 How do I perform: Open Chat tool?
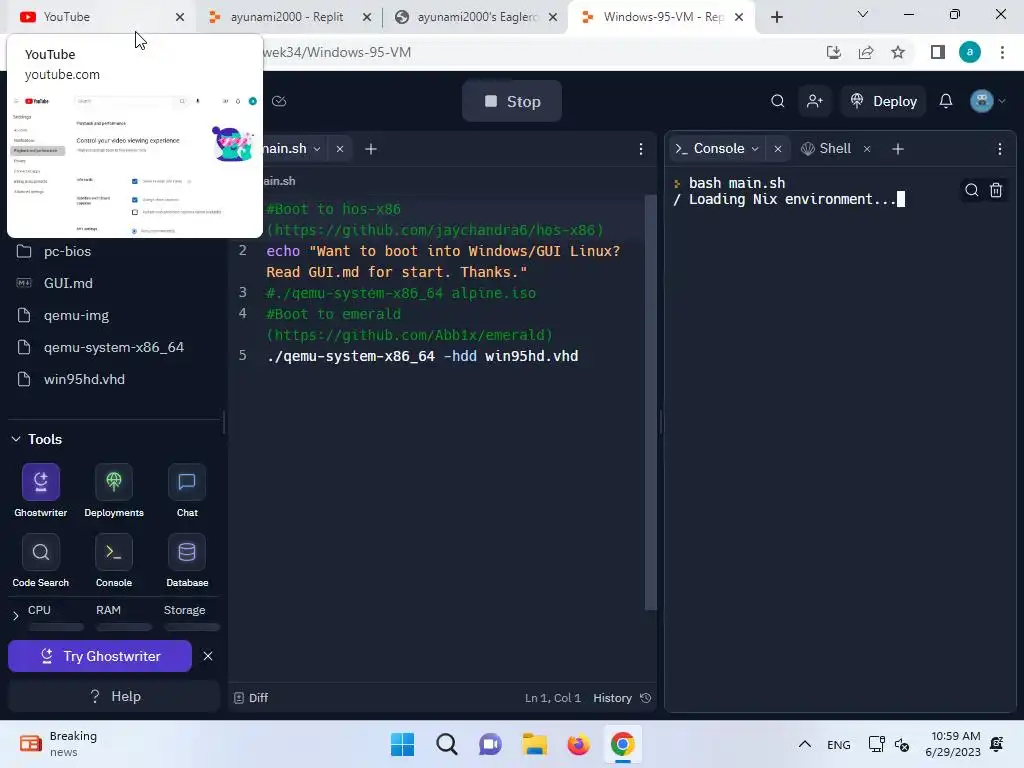point(187,490)
